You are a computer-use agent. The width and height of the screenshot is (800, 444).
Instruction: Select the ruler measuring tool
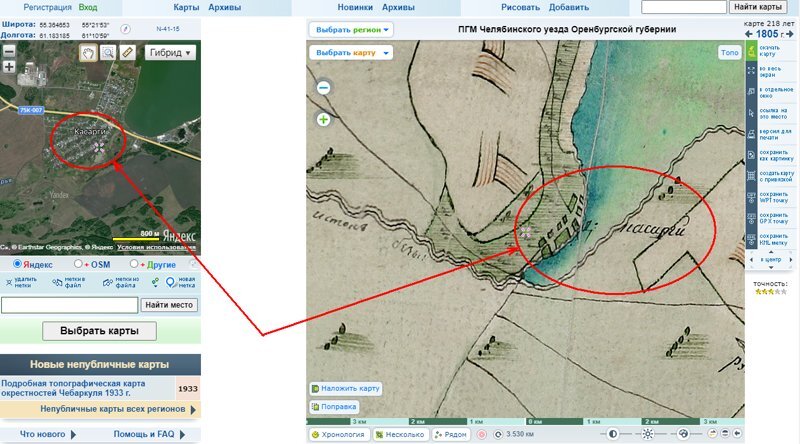click(128, 53)
